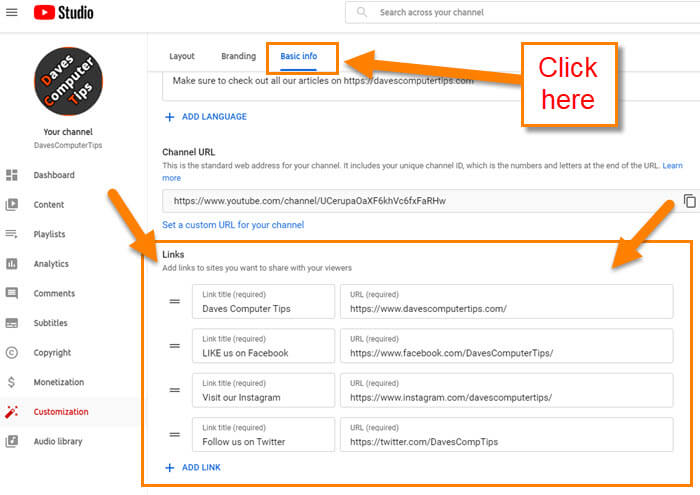Image resolution: width=700 pixels, height=495 pixels.
Task: Click the reorder handle for LIKE us on Facebook
Action: coord(175,346)
